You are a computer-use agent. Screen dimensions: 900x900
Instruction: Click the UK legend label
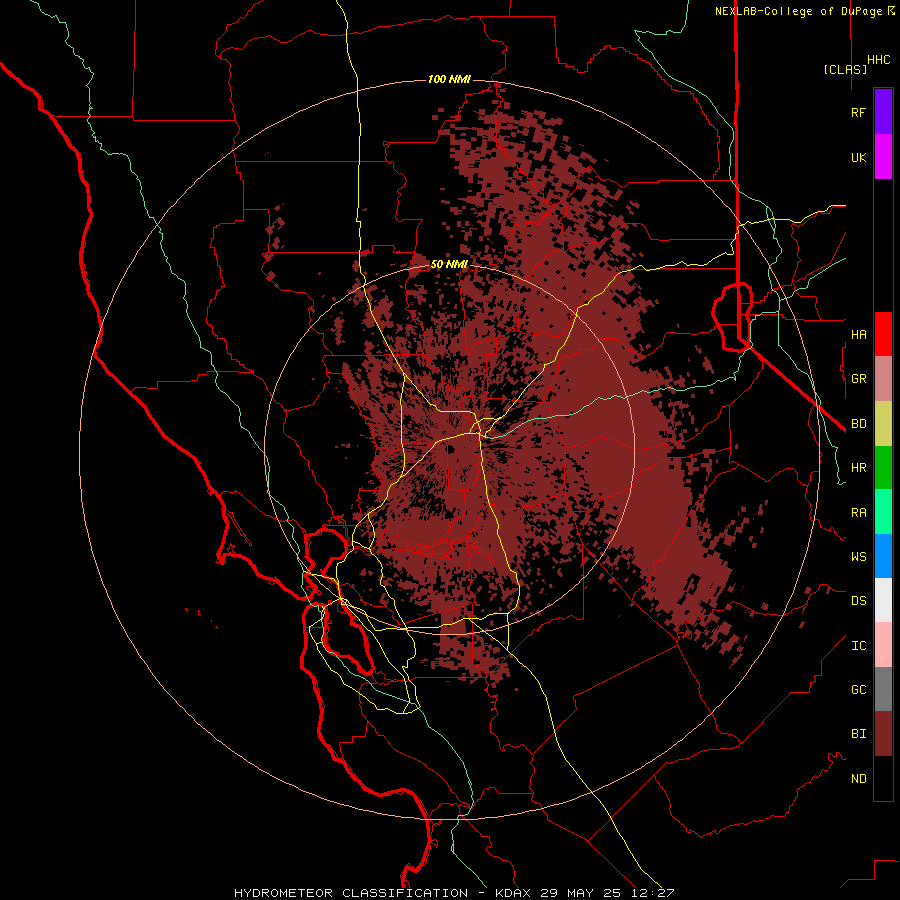tap(858, 157)
